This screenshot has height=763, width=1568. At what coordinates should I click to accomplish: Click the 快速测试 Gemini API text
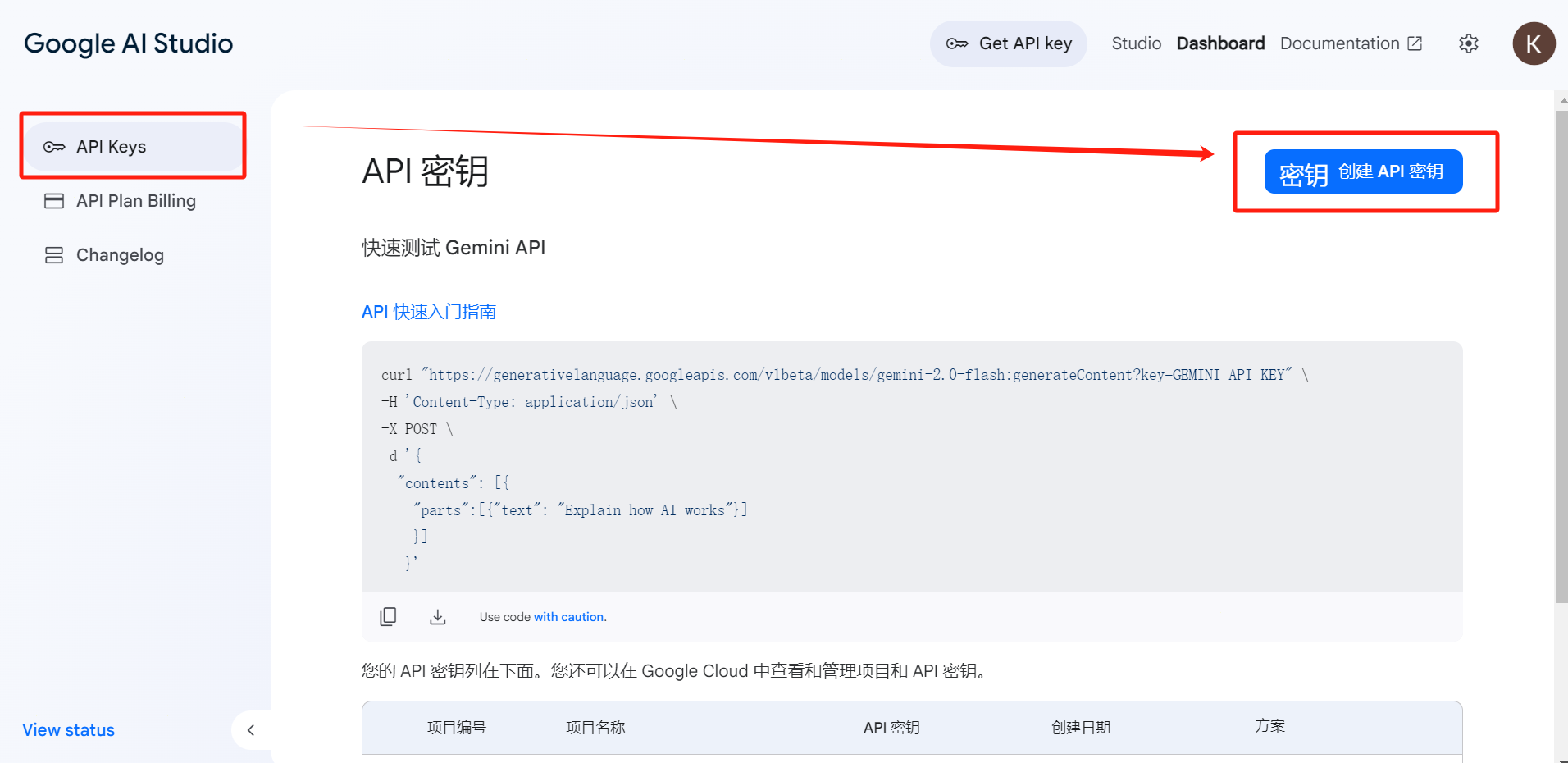(454, 248)
